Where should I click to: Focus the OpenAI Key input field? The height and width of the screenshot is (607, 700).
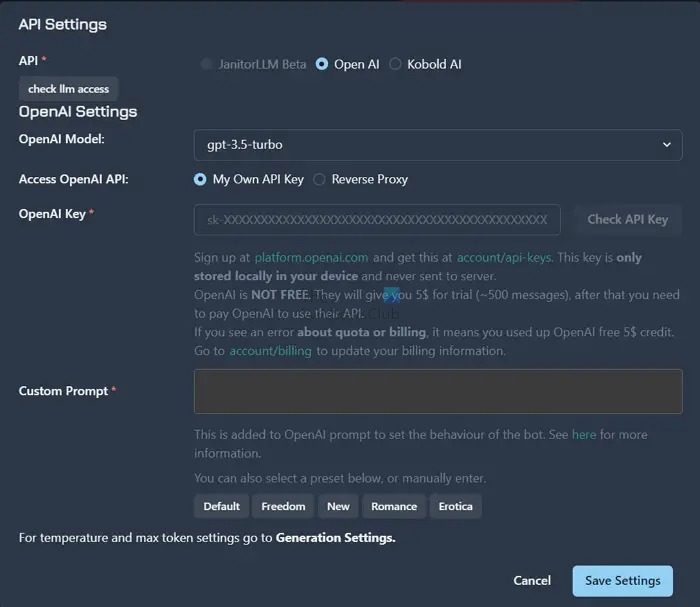377,220
